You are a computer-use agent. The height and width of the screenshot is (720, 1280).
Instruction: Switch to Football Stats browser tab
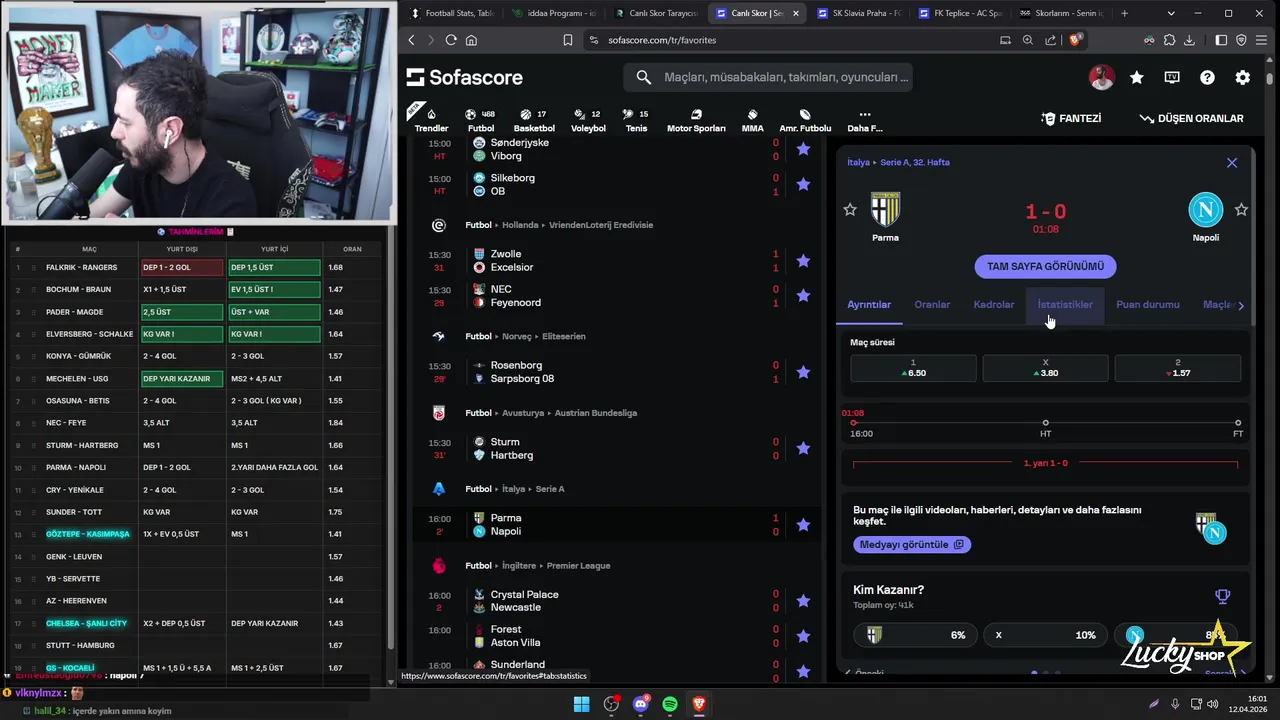[x=450, y=13]
